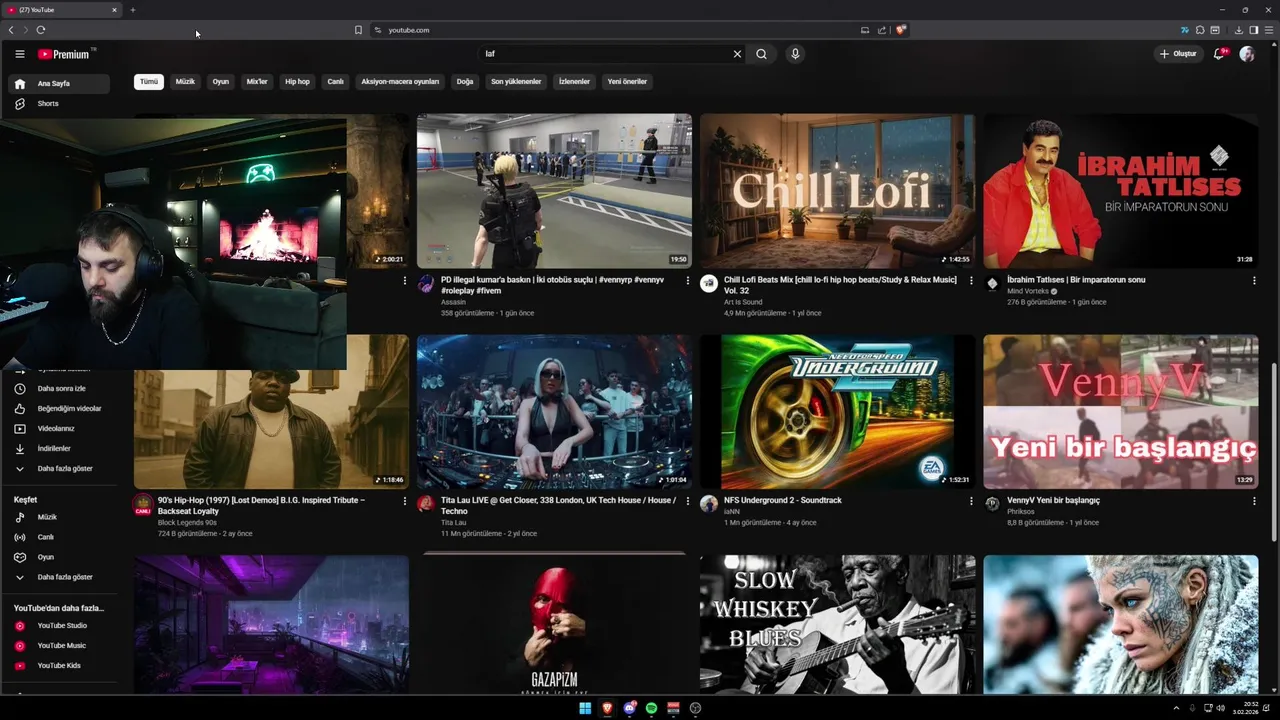This screenshot has width=1280, height=720.
Task: Click the YouTube search input field
Action: 605,54
